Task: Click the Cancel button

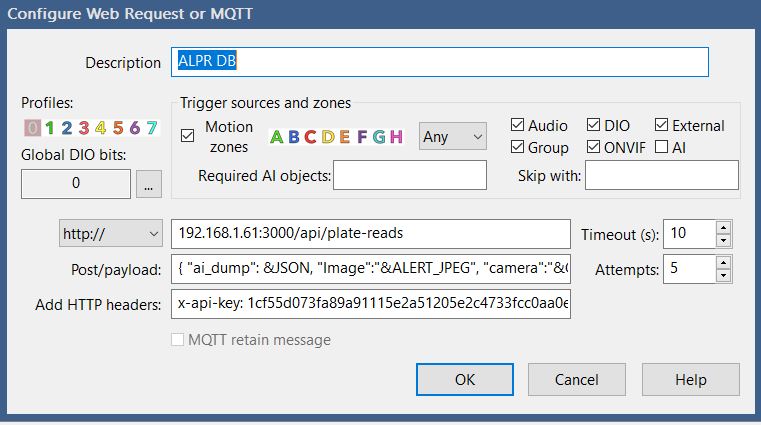Action: coord(577,380)
